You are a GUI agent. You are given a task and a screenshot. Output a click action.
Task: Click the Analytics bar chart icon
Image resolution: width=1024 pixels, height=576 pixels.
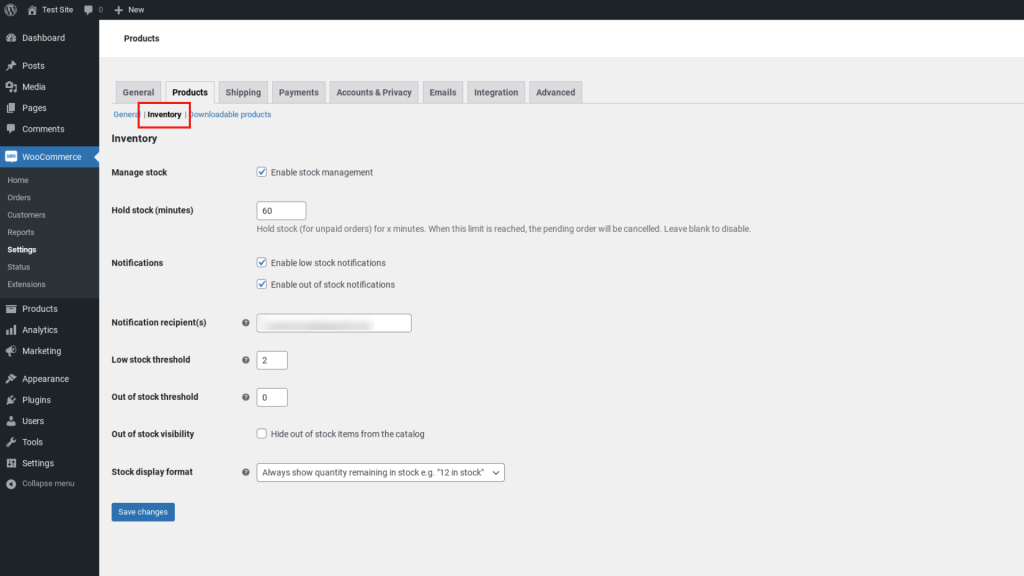click(11, 330)
